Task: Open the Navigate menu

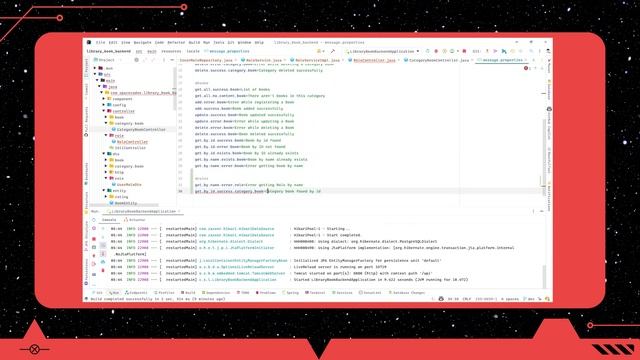Action: (x=142, y=42)
